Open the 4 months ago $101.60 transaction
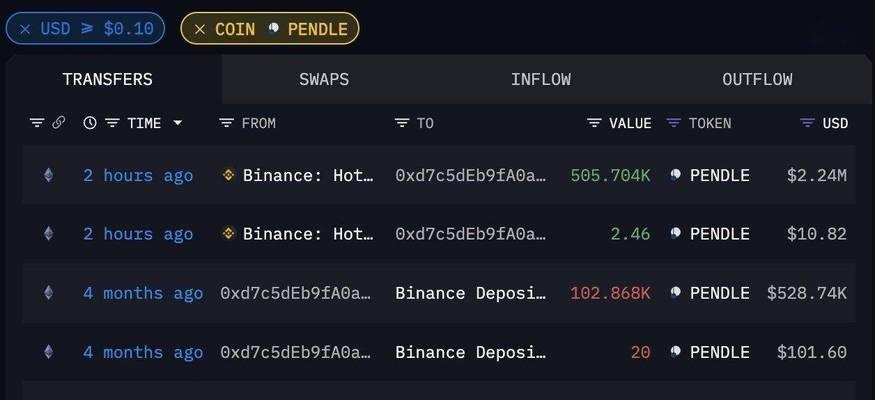 (x=143, y=352)
